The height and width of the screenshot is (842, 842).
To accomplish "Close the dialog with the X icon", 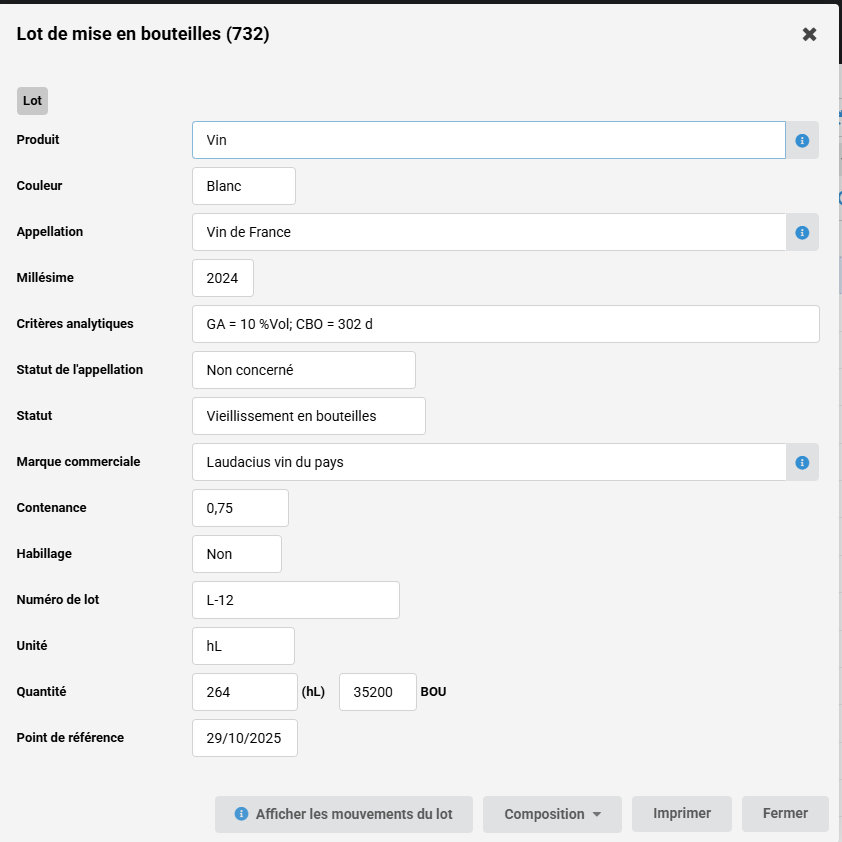I will [810, 34].
